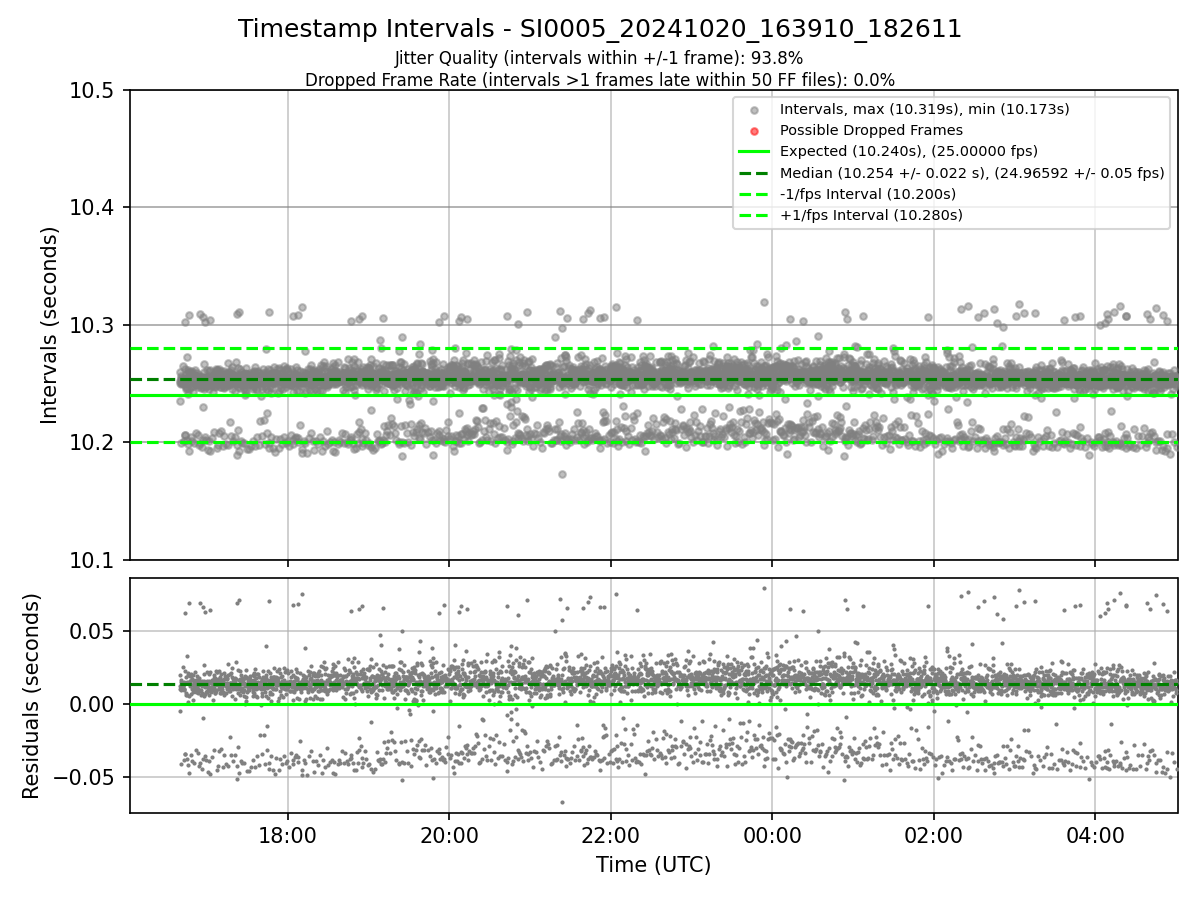
Task: Click the "Time (UTC)" x-axis label
Action: (x=654, y=865)
